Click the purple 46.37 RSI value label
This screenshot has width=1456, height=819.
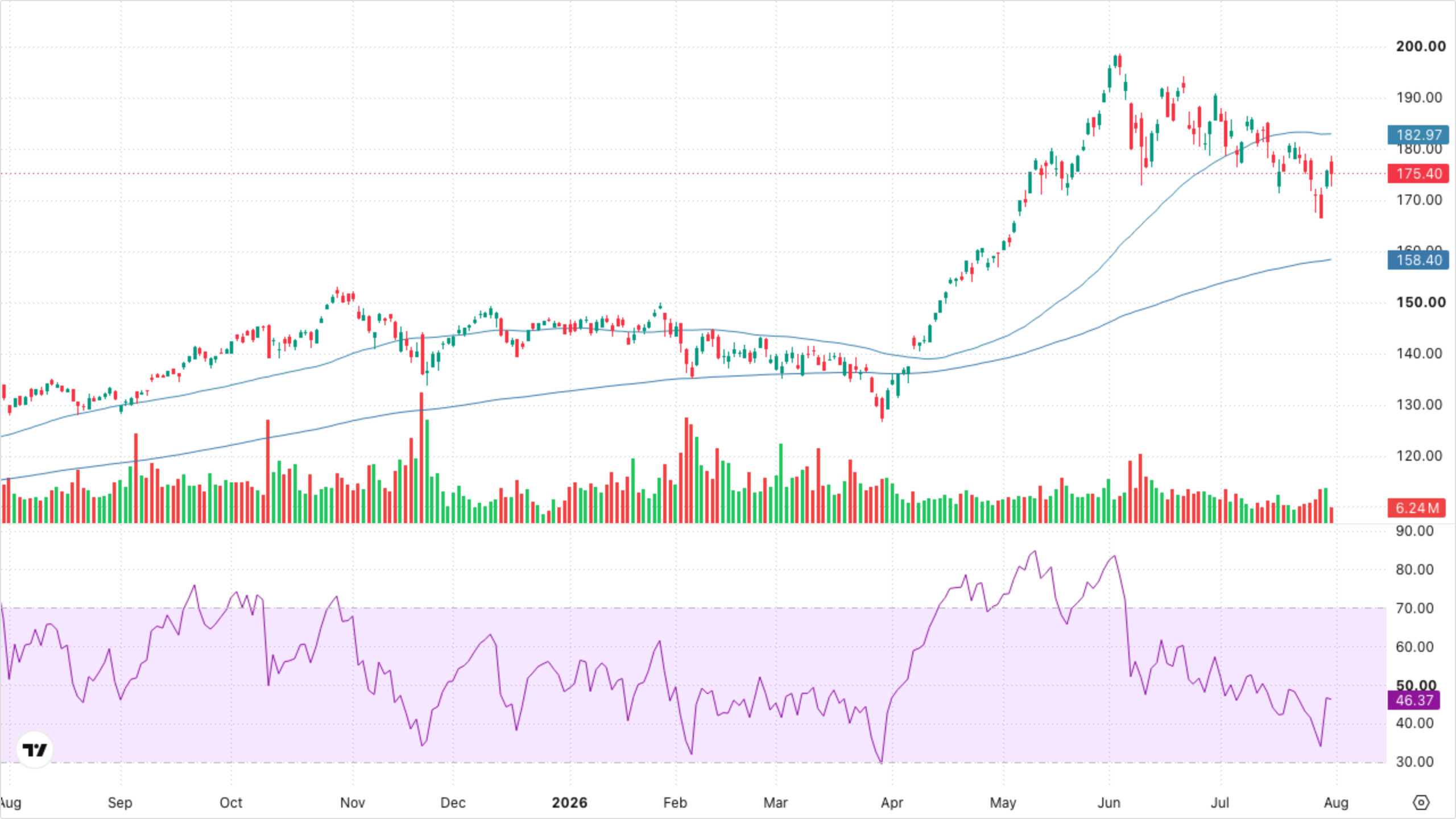(x=1414, y=700)
